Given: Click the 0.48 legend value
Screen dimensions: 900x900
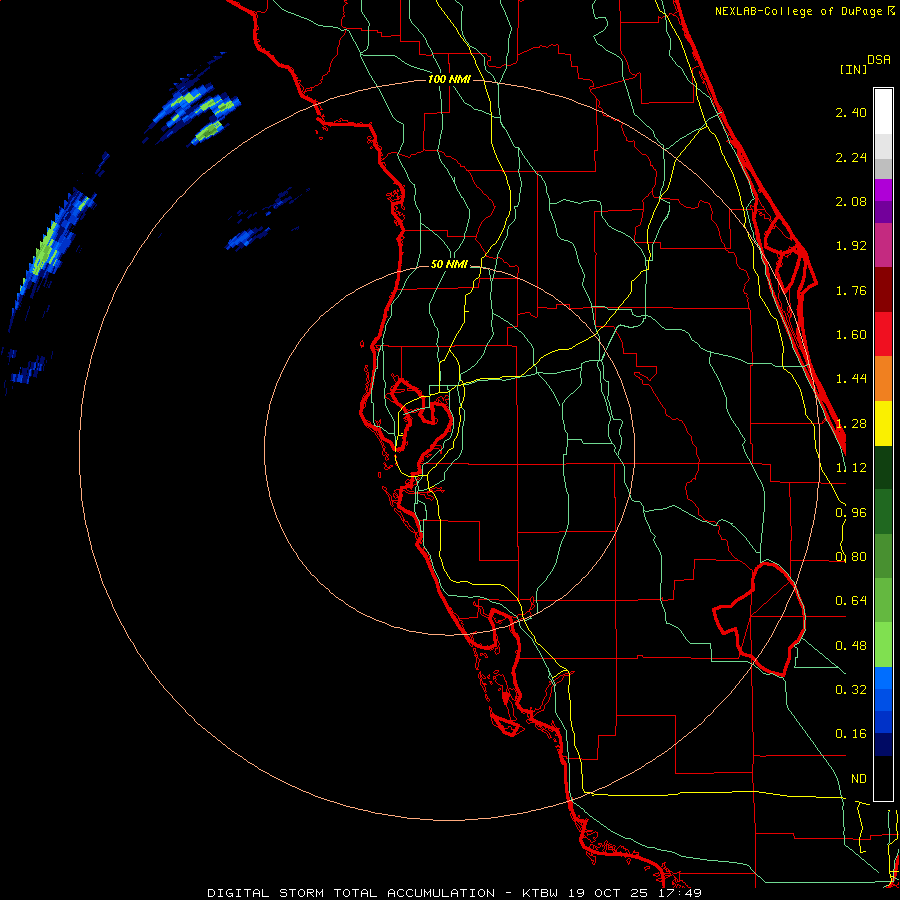Looking at the screenshot, I should click(851, 646).
